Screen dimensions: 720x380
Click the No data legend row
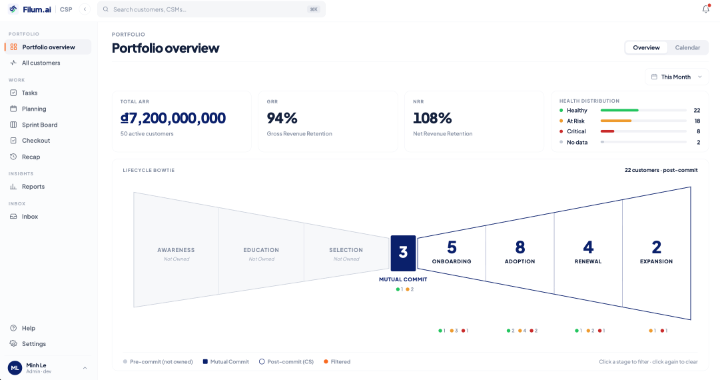[x=630, y=142]
